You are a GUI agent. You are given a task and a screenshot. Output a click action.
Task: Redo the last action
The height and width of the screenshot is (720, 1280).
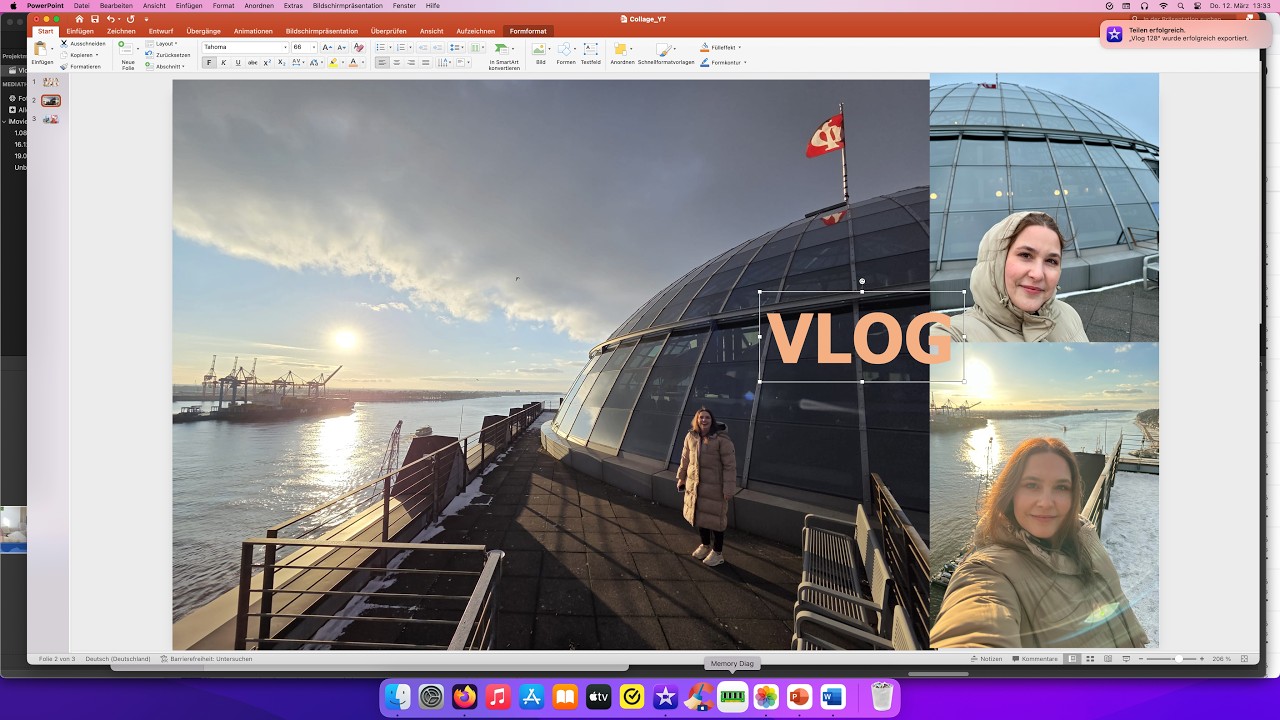tap(130, 19)
